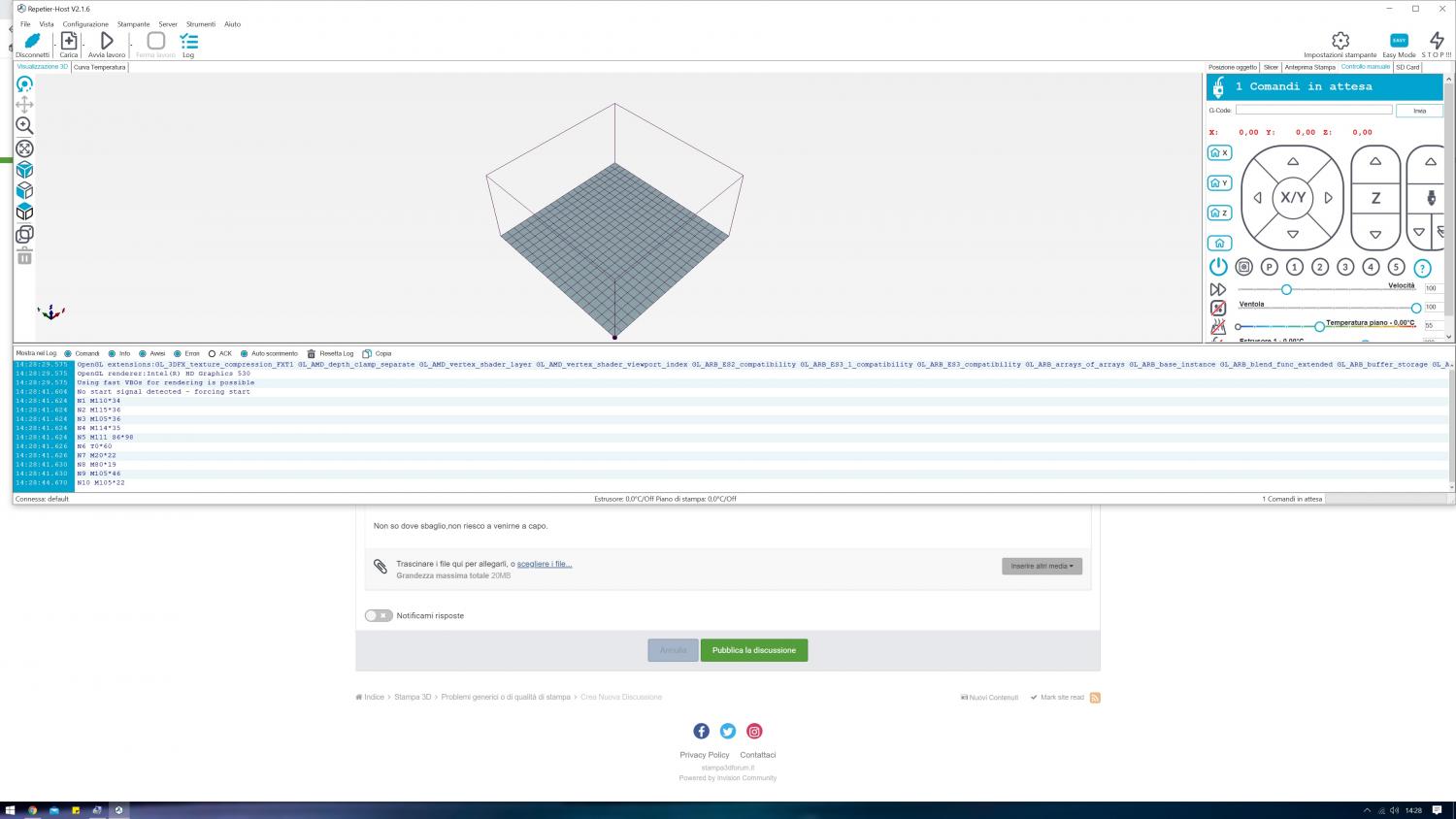Image resolution: width=1456 pixels, height=819 pixels.
Task: Toggle parallel projection overlapping squares icon
Action: click(24, 234)
